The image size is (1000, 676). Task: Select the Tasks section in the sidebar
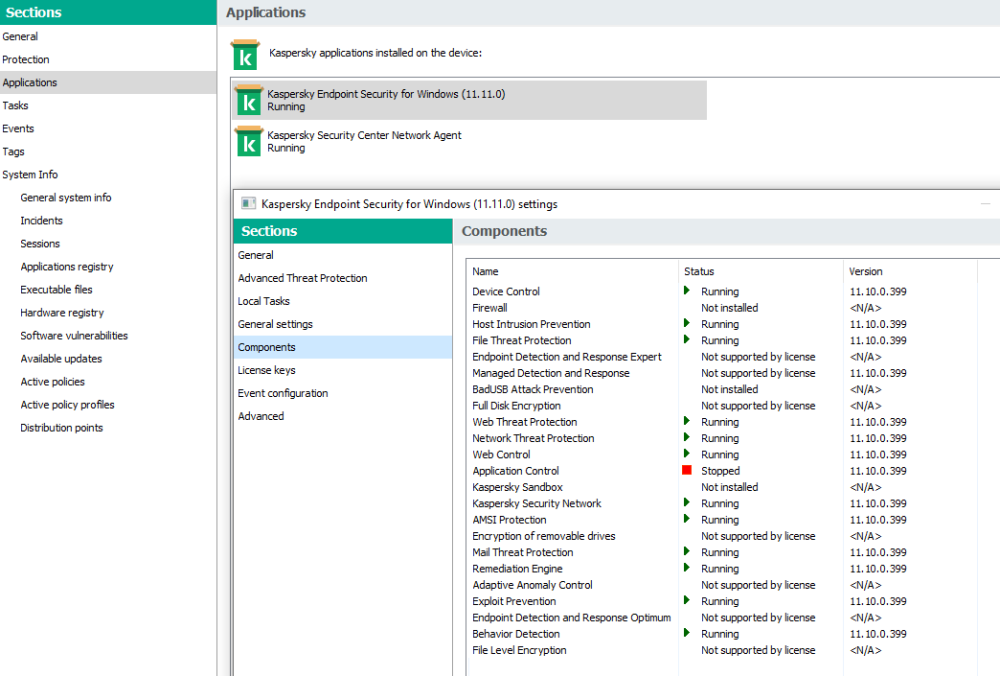point(16,106)
